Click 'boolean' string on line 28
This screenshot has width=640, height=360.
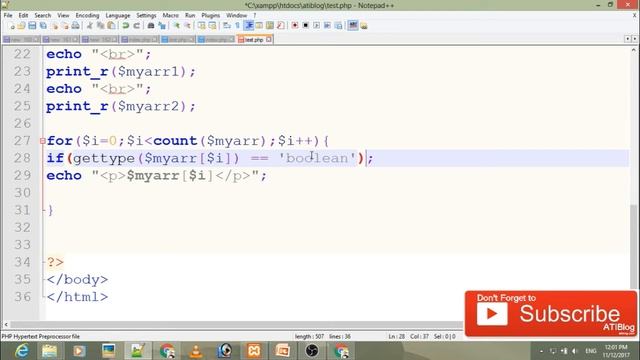pyautogui.click(x=318, y=158)
